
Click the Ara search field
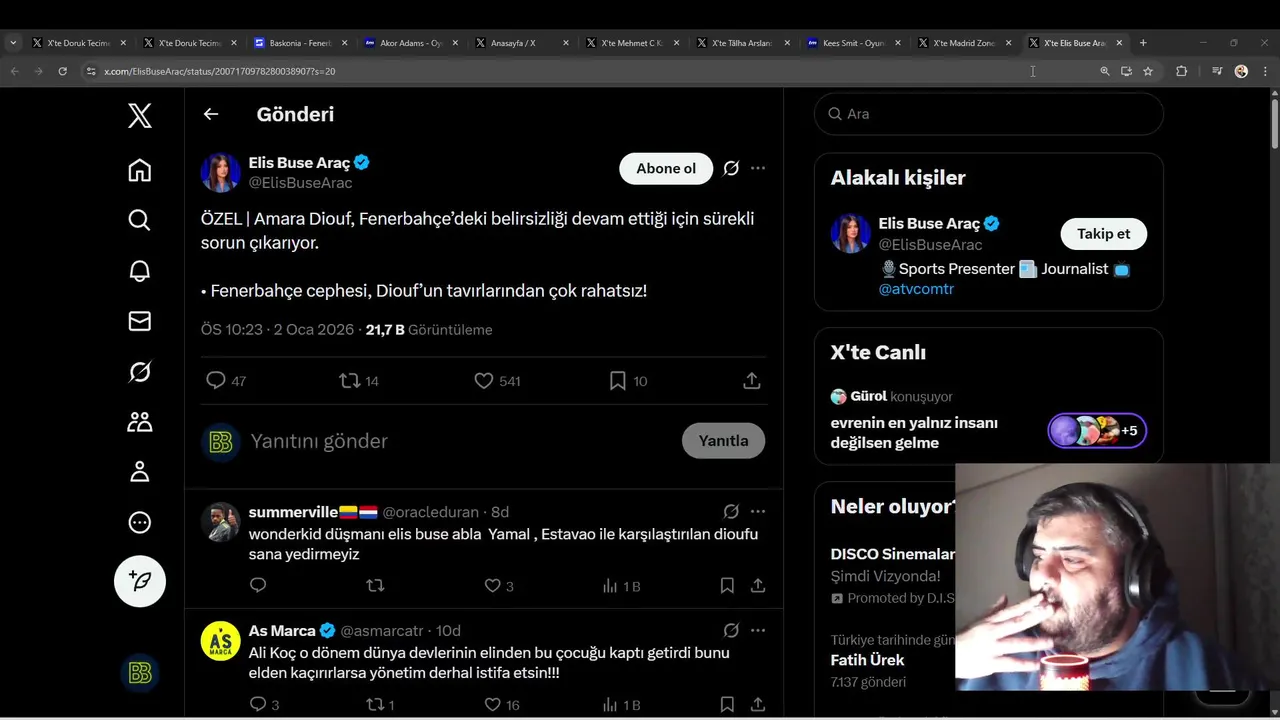[x=989, y=114]
